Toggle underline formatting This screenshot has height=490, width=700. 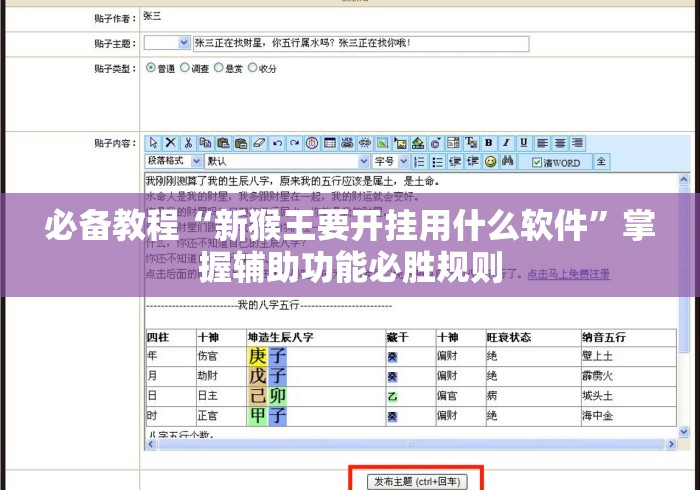524,143
